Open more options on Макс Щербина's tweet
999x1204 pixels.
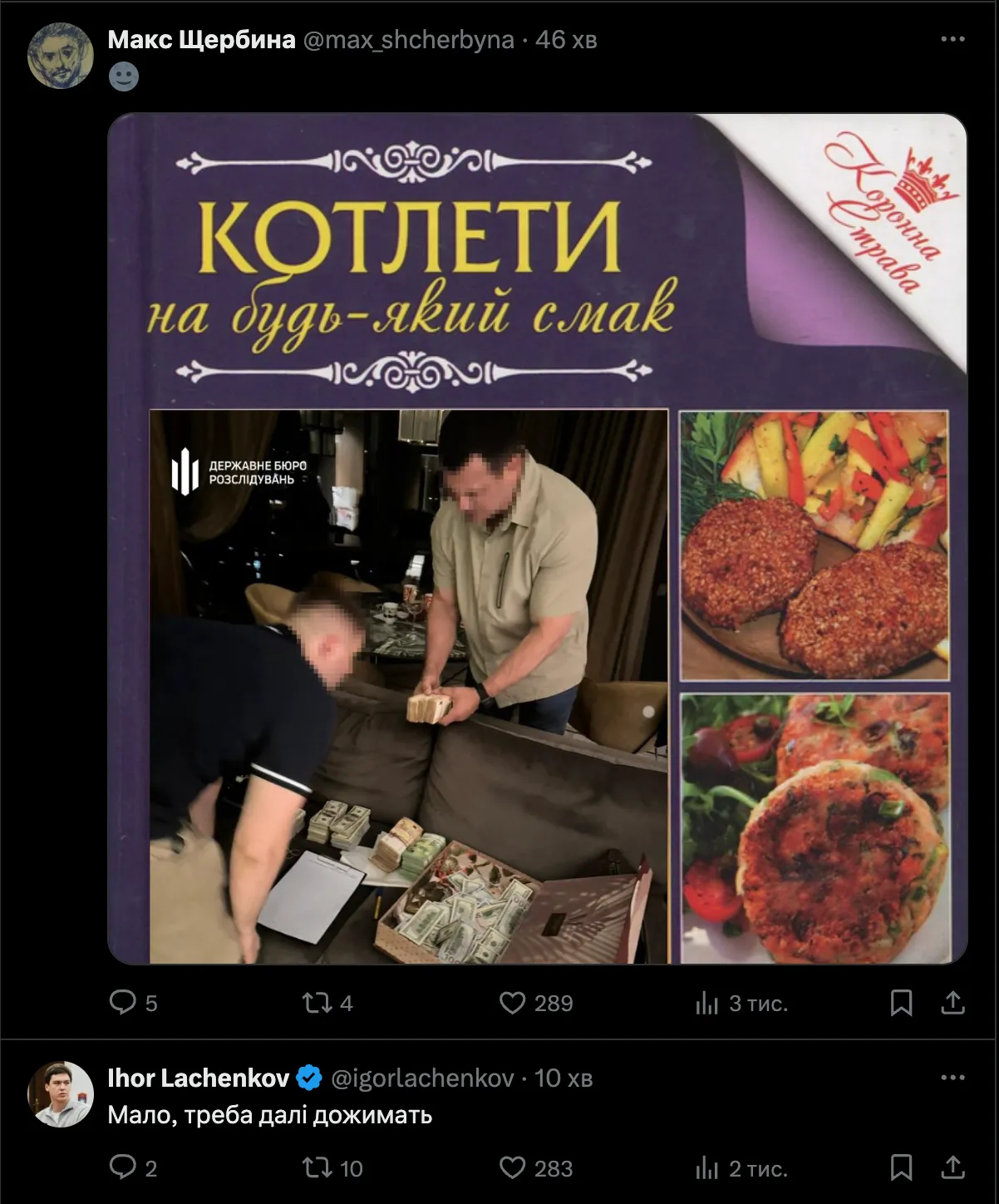(952, 39)
